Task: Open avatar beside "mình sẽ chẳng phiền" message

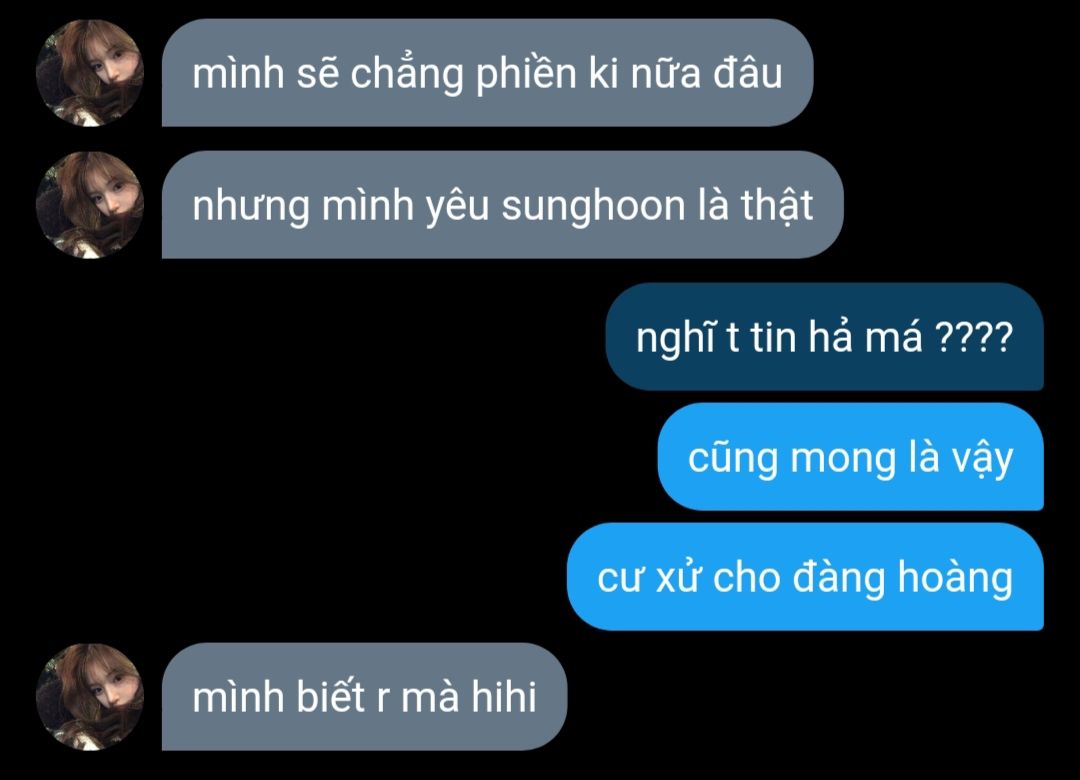Action: click(90, 73)
